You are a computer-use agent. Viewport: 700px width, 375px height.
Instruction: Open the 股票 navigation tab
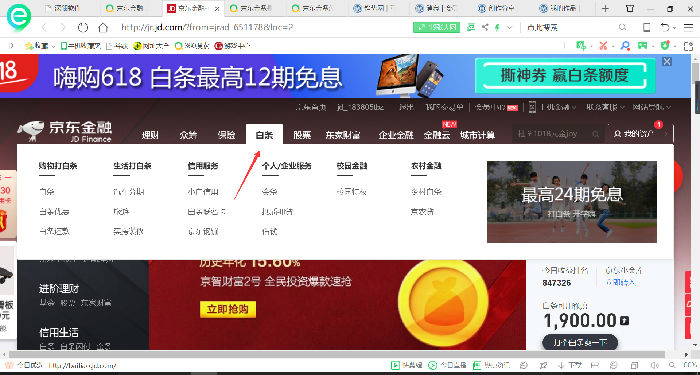pos(302,135)
